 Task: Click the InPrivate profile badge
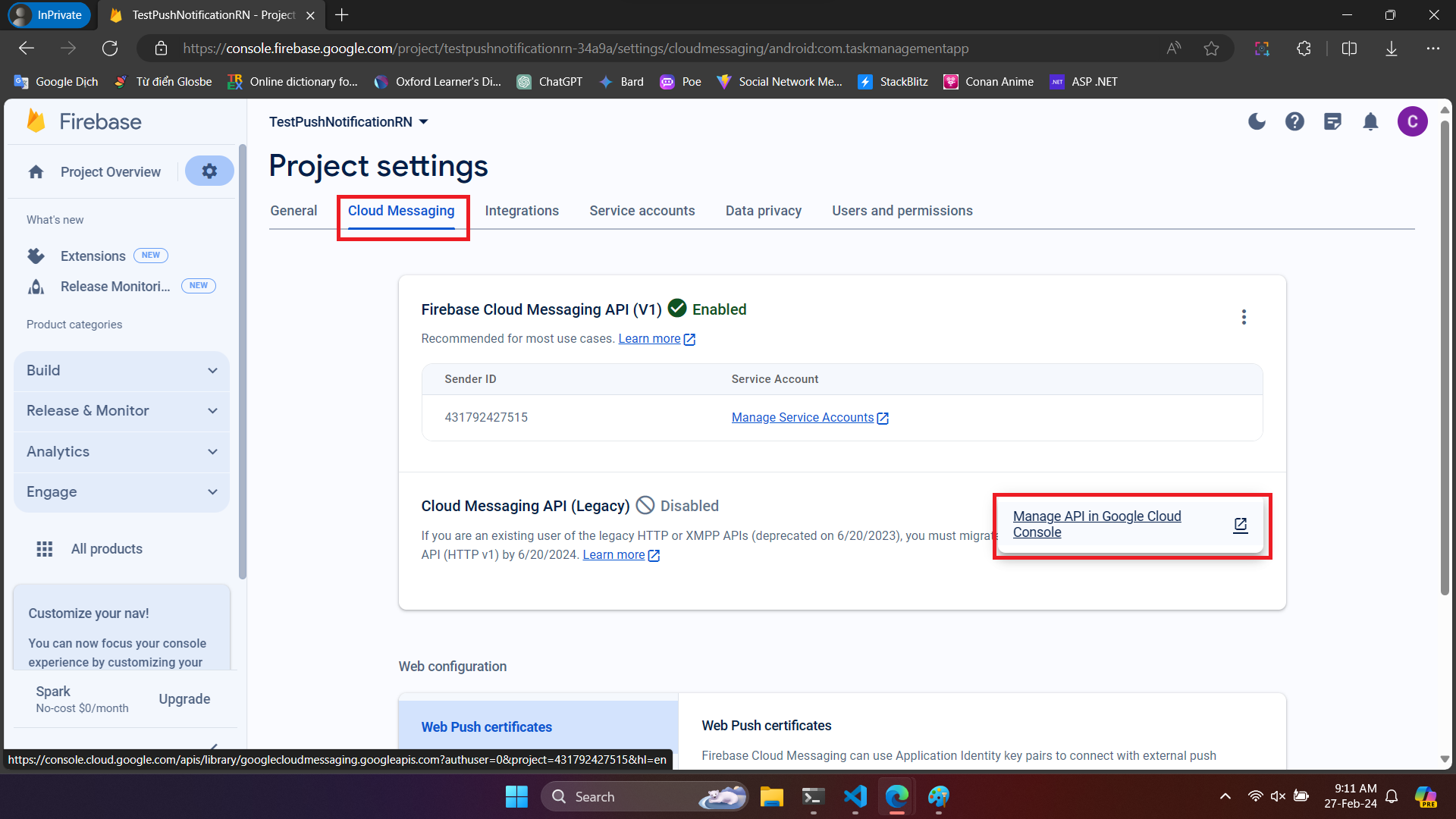[x=49, y=15]
